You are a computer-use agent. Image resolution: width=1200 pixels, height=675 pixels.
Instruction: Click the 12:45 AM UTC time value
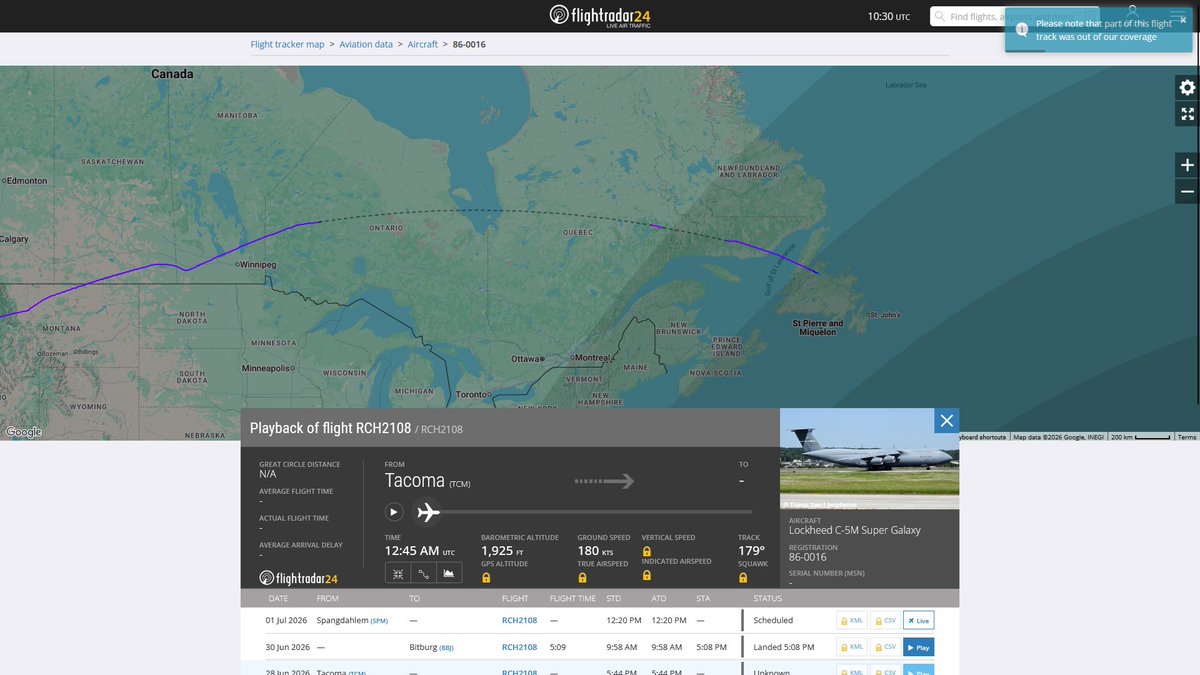(420, 550)
